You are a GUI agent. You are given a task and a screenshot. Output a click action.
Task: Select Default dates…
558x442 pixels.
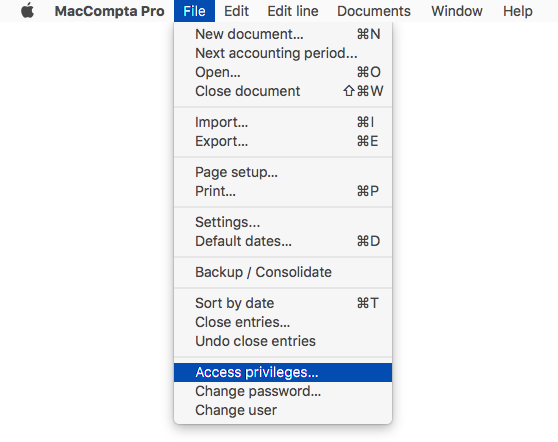(x=283, y=241)
